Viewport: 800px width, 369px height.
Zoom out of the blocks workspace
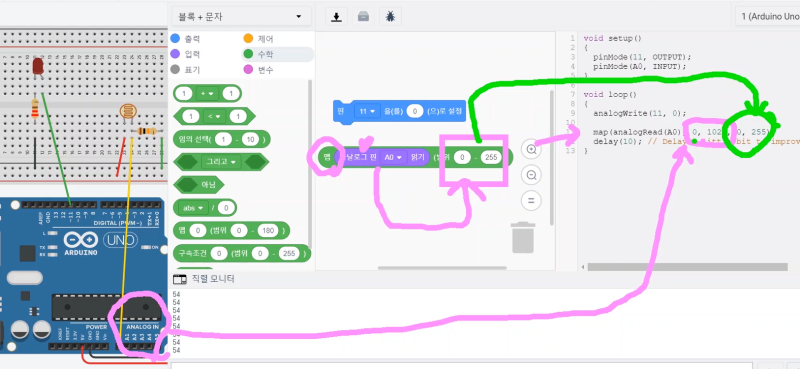click(531, 175)
